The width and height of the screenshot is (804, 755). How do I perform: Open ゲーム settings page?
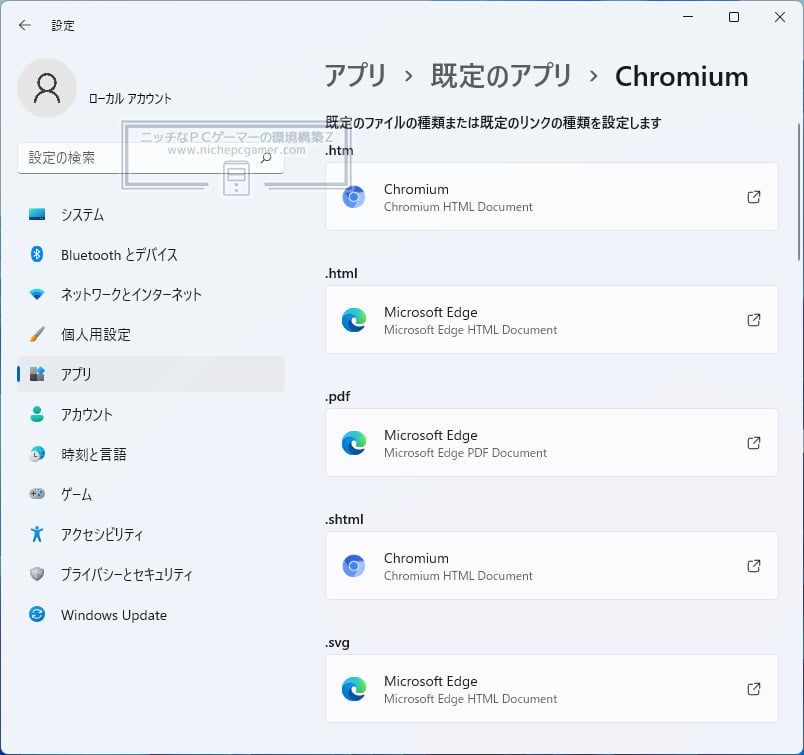click(x=151, y=494)
